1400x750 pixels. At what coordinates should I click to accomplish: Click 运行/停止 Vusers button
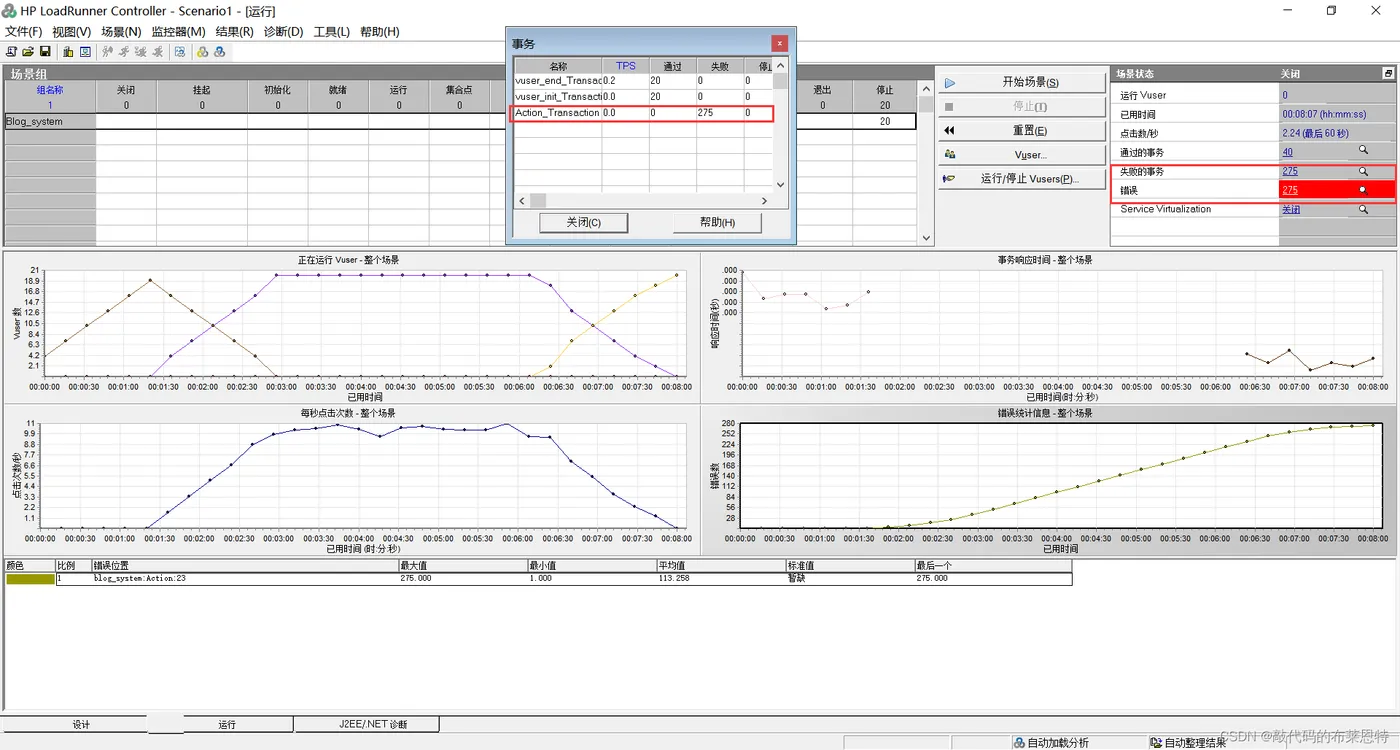[1021, 179]
